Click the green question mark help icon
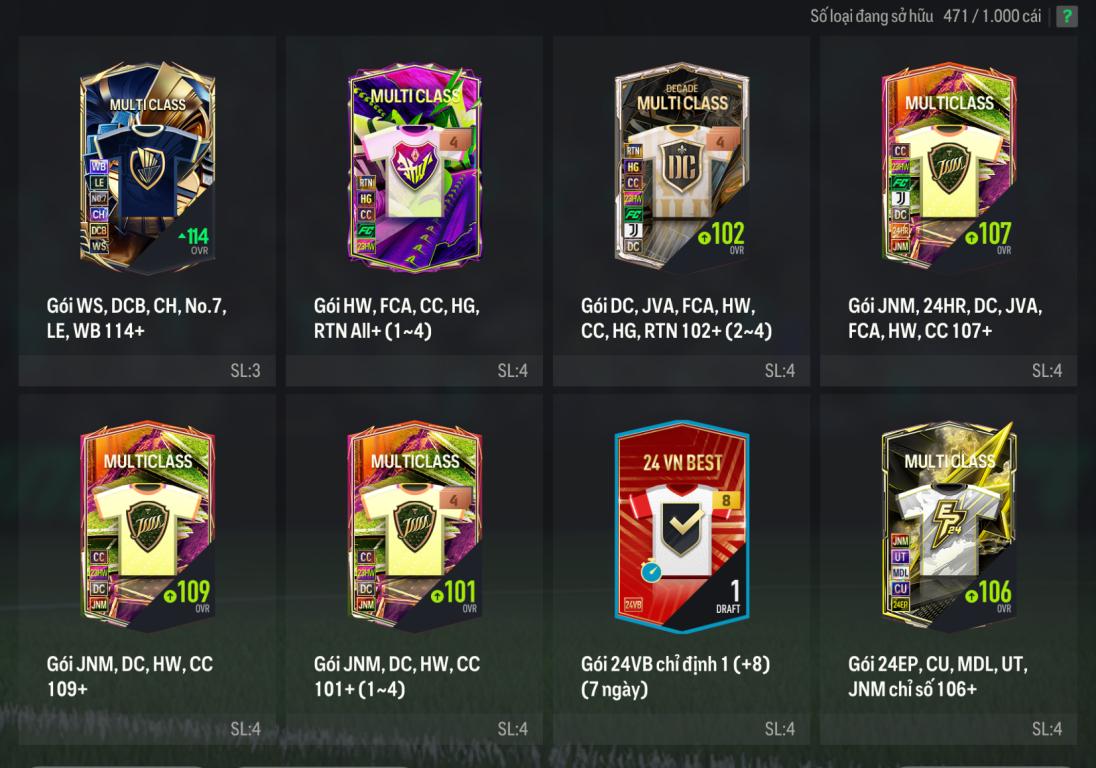The width and height of the screenshot is (1096, 768). coord(1067,16)
